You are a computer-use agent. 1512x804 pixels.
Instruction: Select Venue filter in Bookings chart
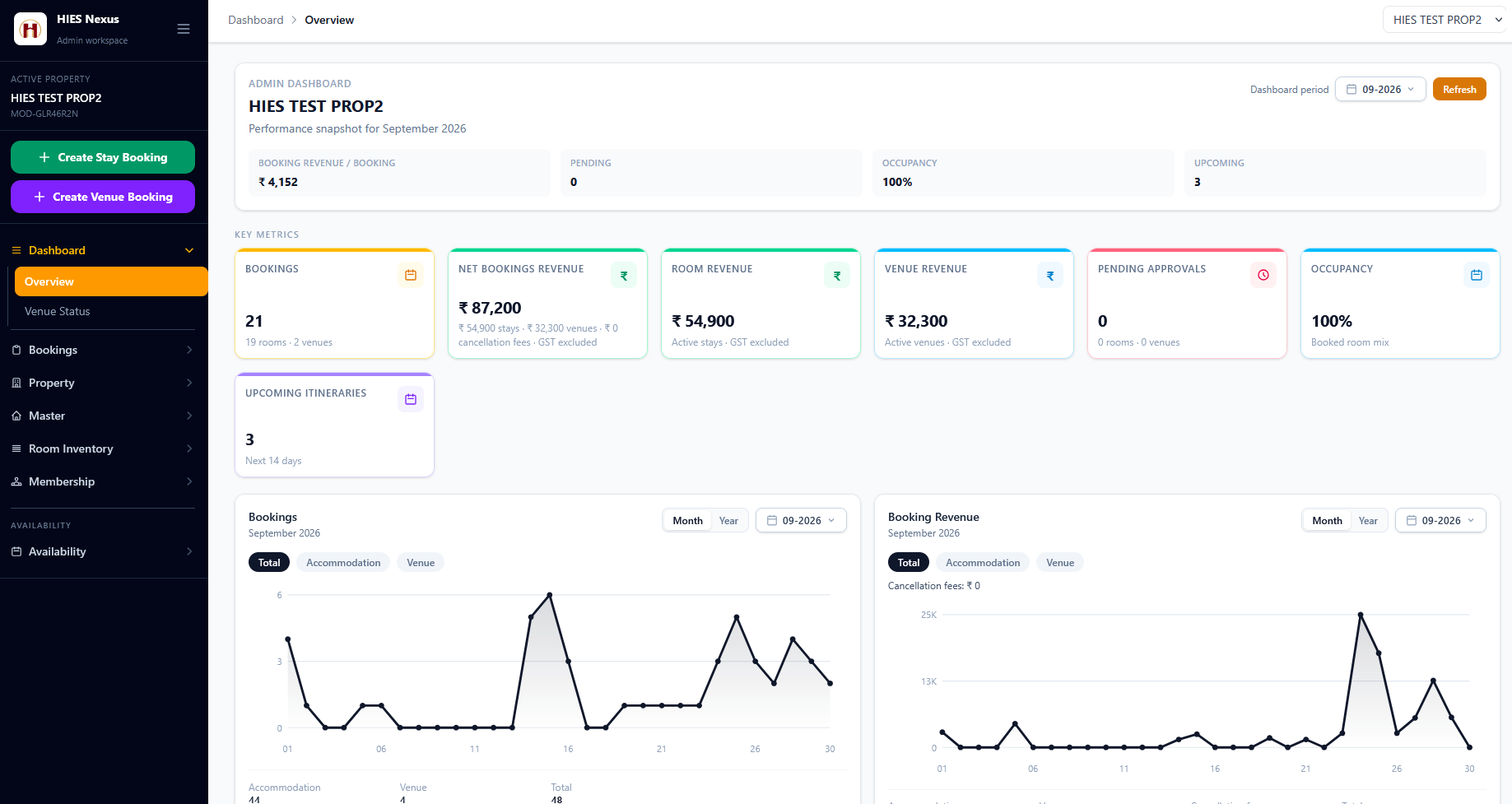click(421, 562)
